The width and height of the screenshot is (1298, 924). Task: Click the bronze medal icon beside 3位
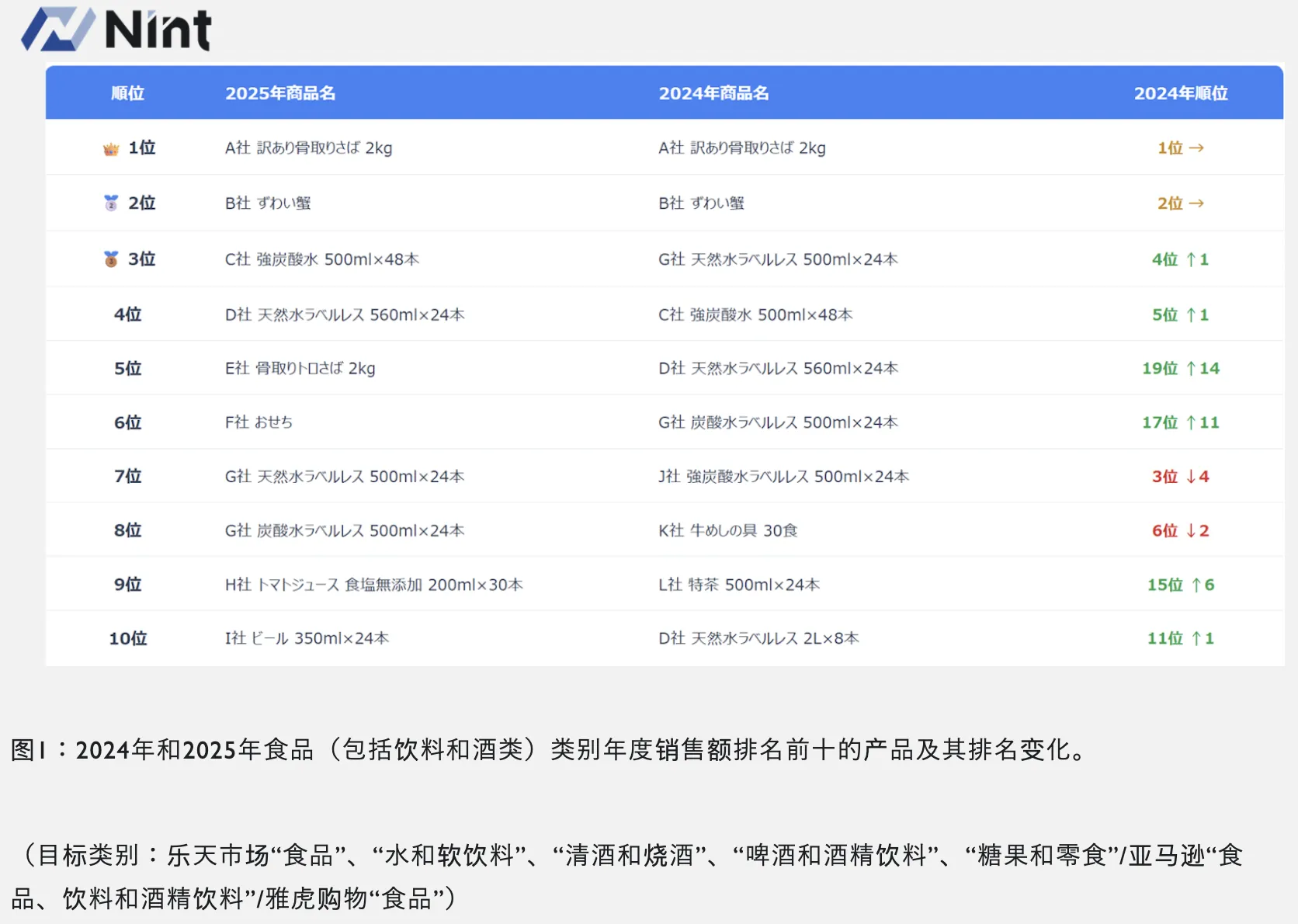tap(111, 259)
